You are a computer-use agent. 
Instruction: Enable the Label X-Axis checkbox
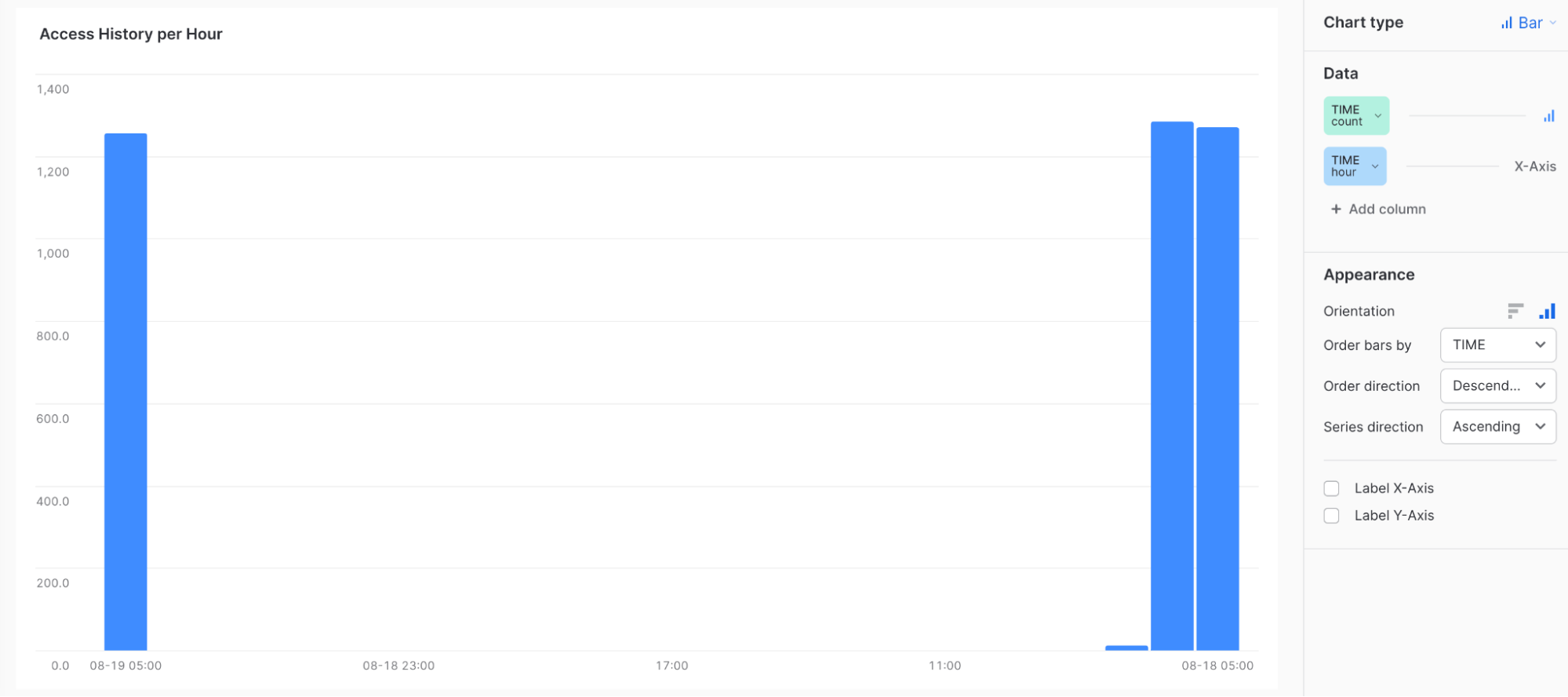(1331, 487)
